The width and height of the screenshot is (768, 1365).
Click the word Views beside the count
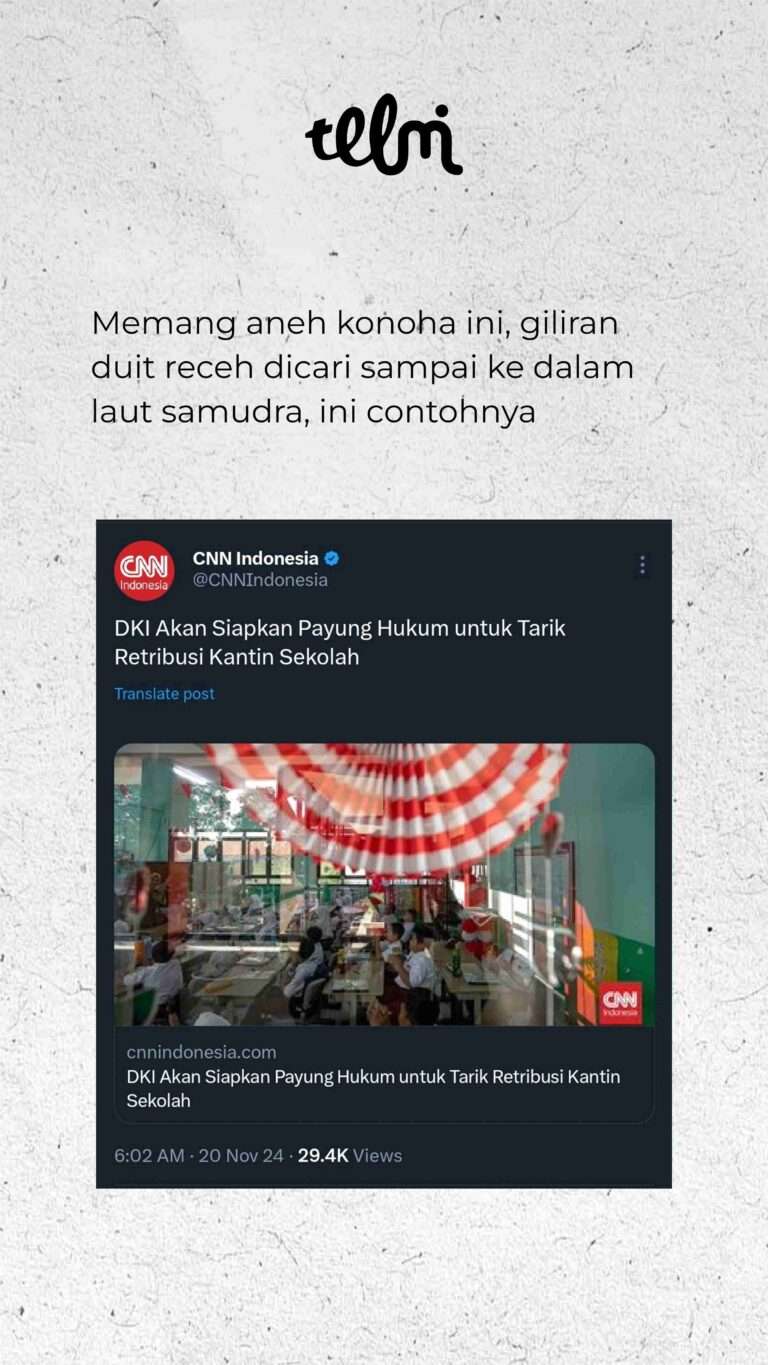(x=377, y=1155)
